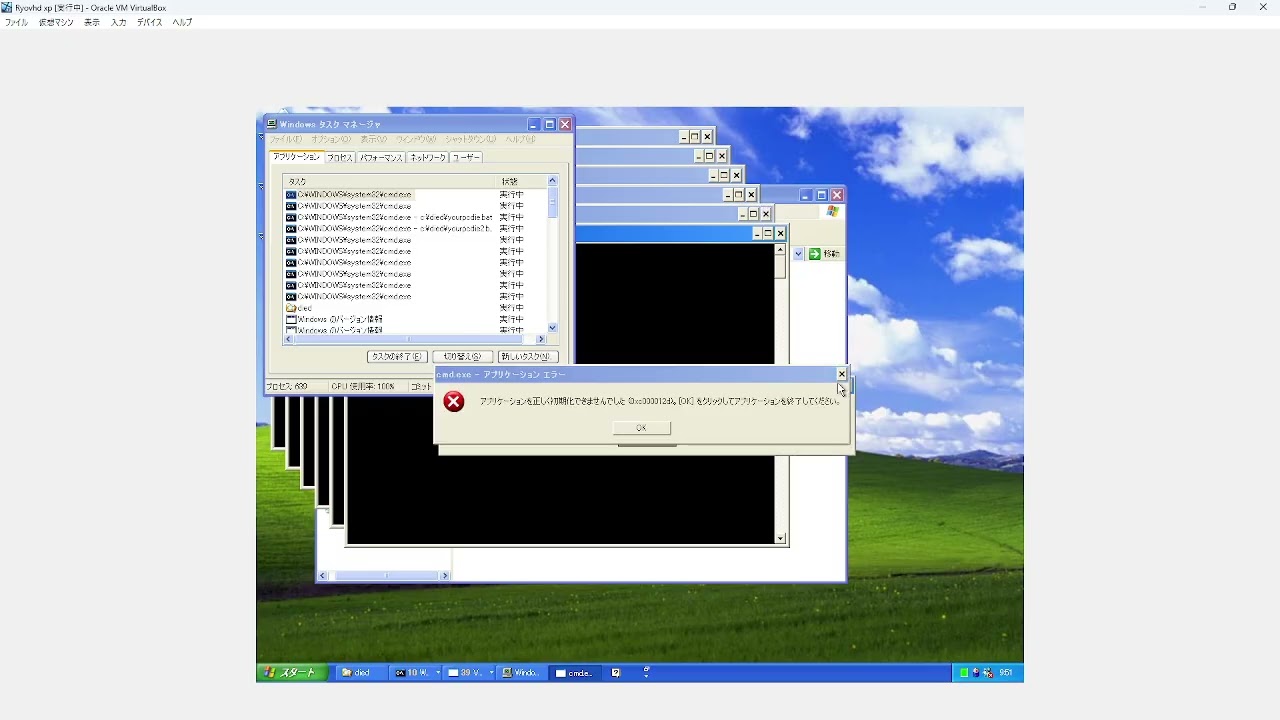Click the cmd window scroll up arrow
Image resolution: width=1280 pixels, height=720 pixels.
pyautogui.click(x=781, y=249)
